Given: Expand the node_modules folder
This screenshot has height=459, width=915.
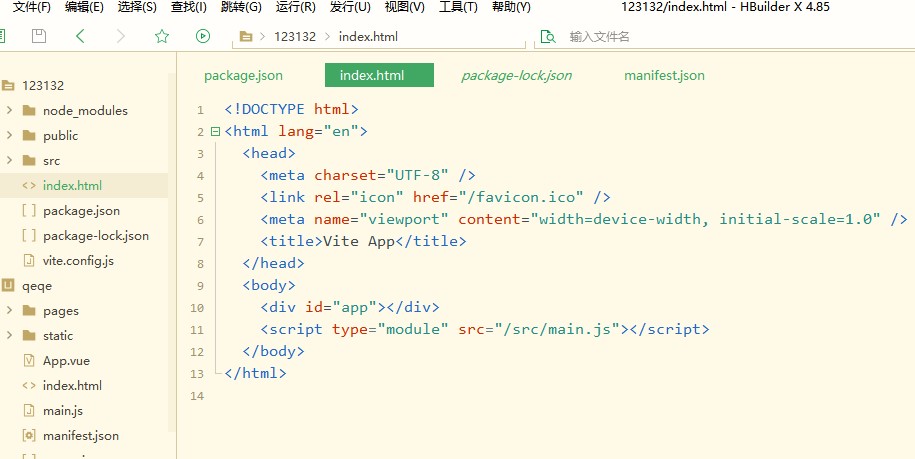Looking at the screenshot, I should 9,111.
